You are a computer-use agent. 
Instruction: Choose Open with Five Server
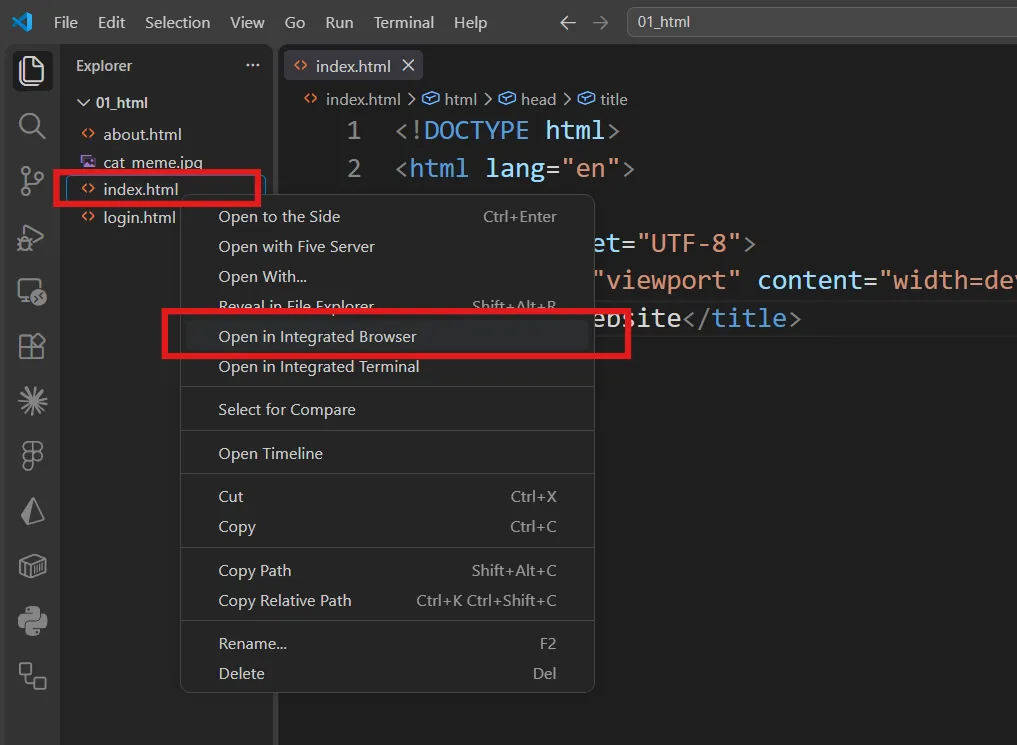pos(387,246)
